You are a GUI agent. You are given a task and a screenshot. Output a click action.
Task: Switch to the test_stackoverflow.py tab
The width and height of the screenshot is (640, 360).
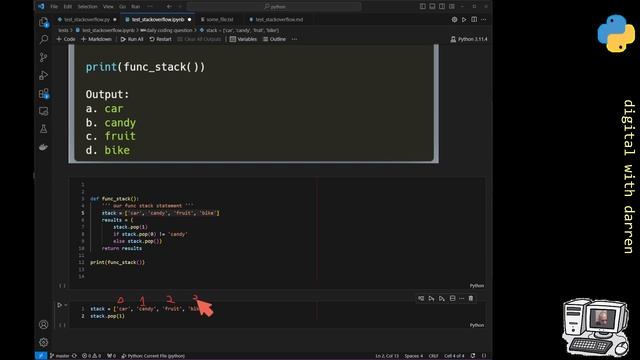[87, 20]
